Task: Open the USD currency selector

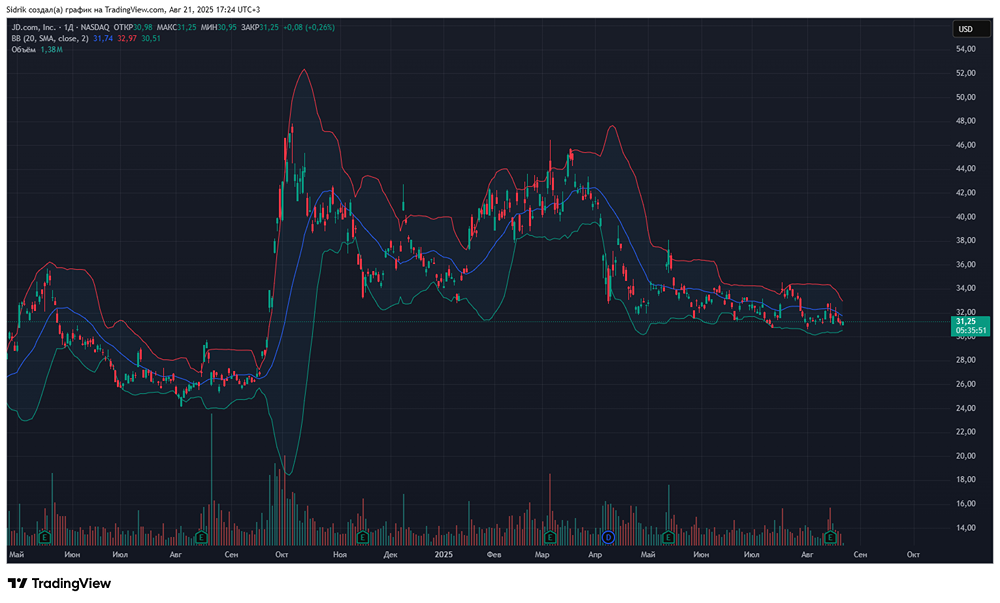Action: [965, 29]
